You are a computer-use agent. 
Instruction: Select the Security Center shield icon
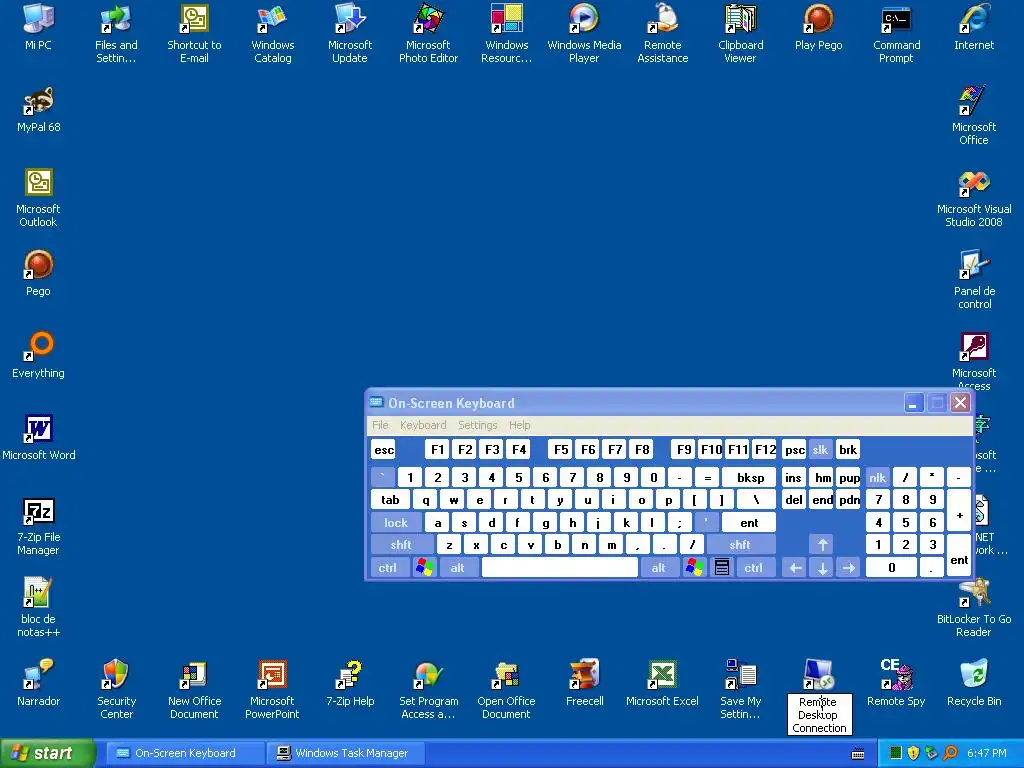[116, 676]
